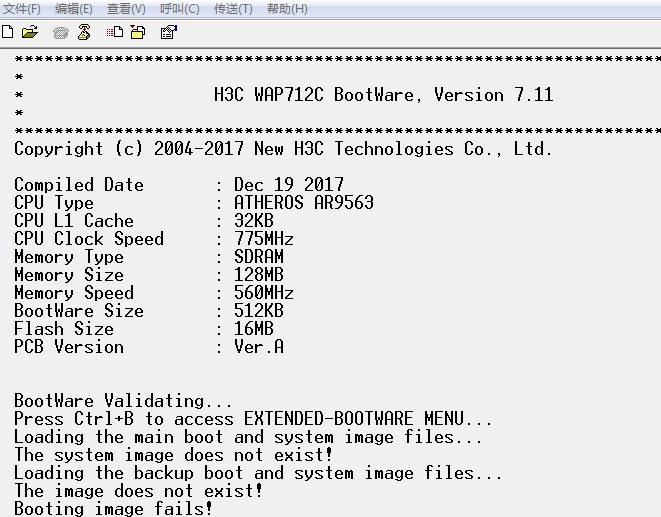661x517 pixels.
Task: Click the 'CPU Clock Speed' label
Action: pyautogui.click(x=89, y=239)
